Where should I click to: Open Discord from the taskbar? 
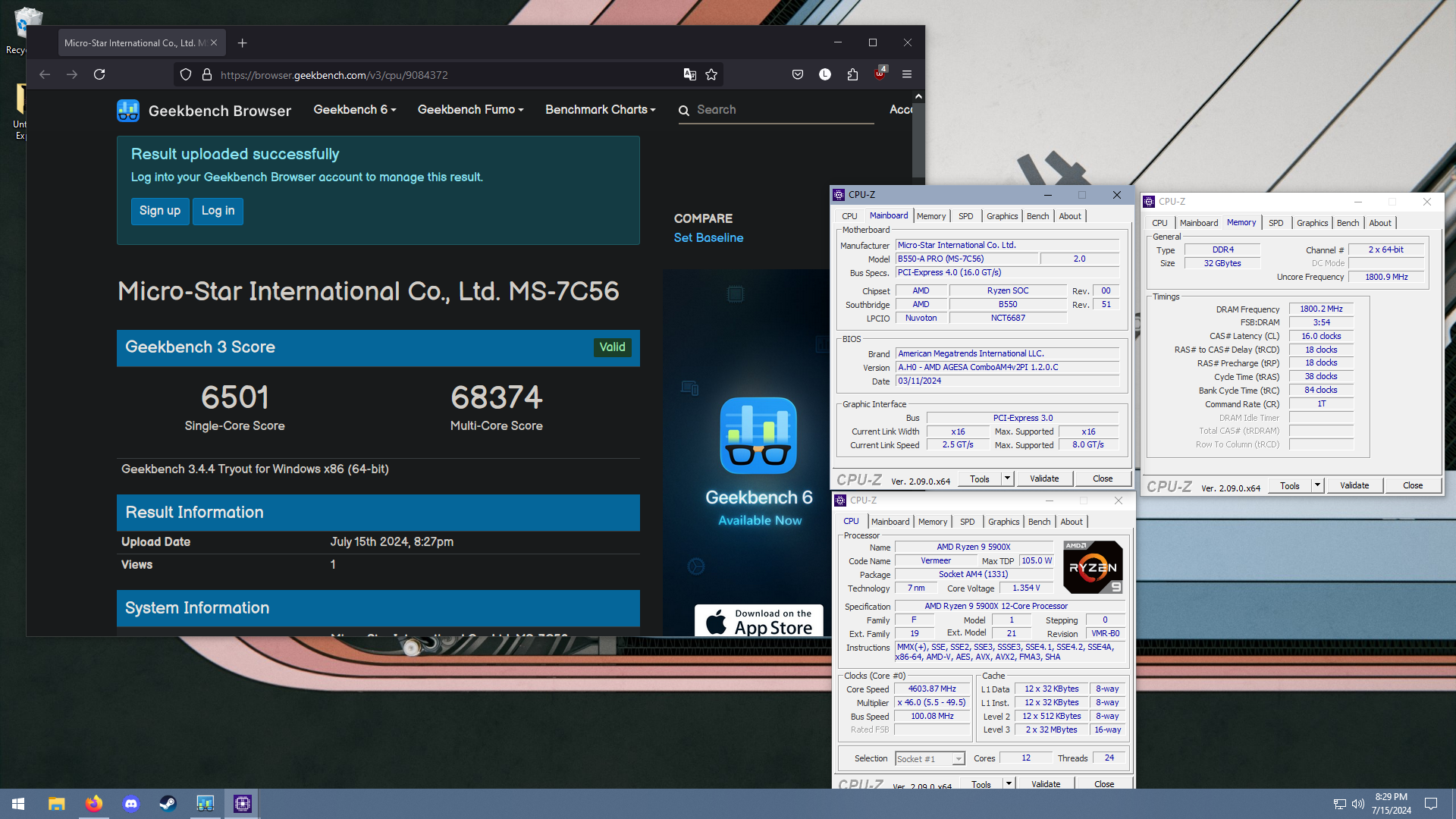(x=131, y=804)
